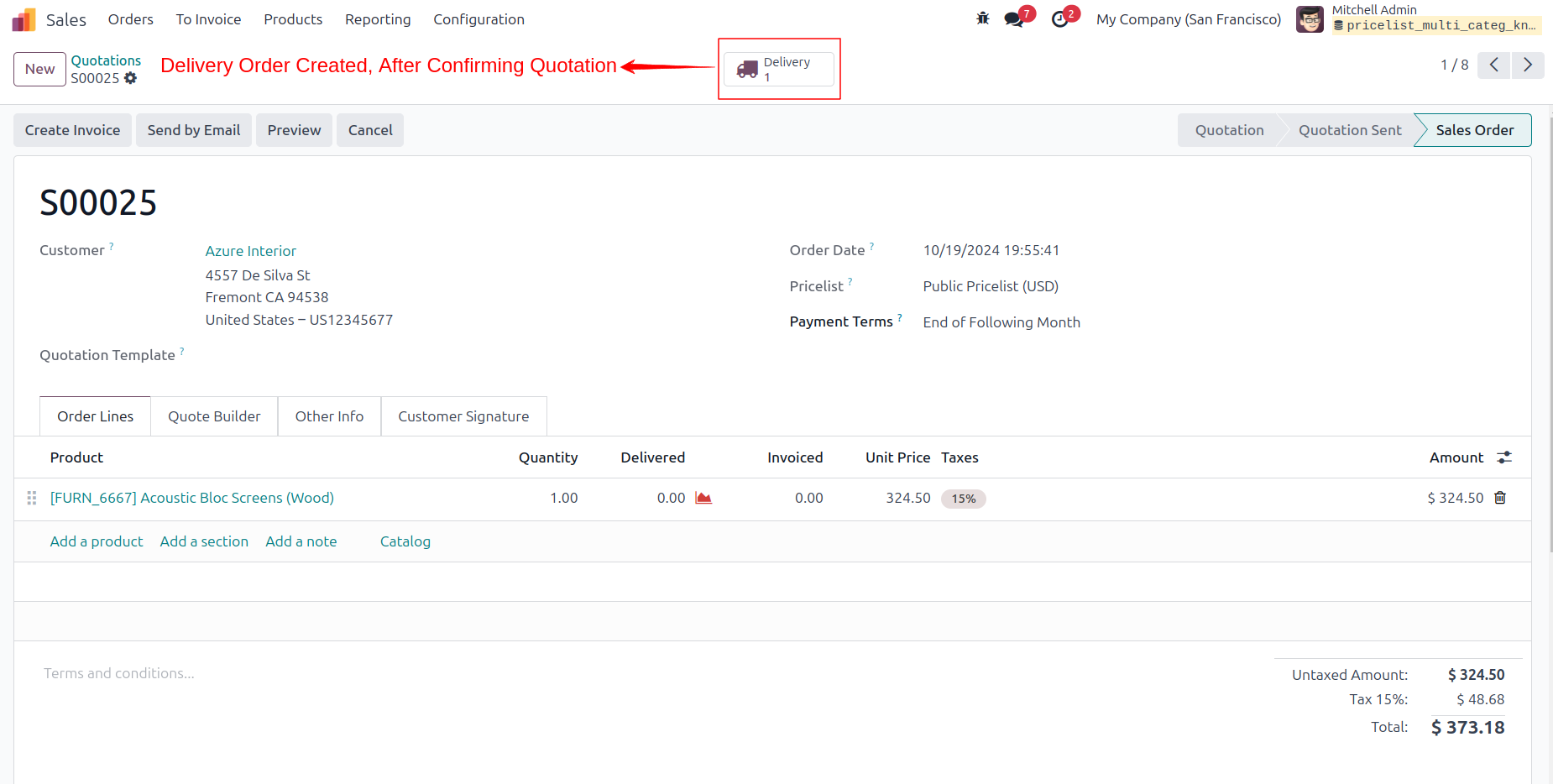Go to previous record arrow
The image size is (1553, 784).
point(1494,65)
